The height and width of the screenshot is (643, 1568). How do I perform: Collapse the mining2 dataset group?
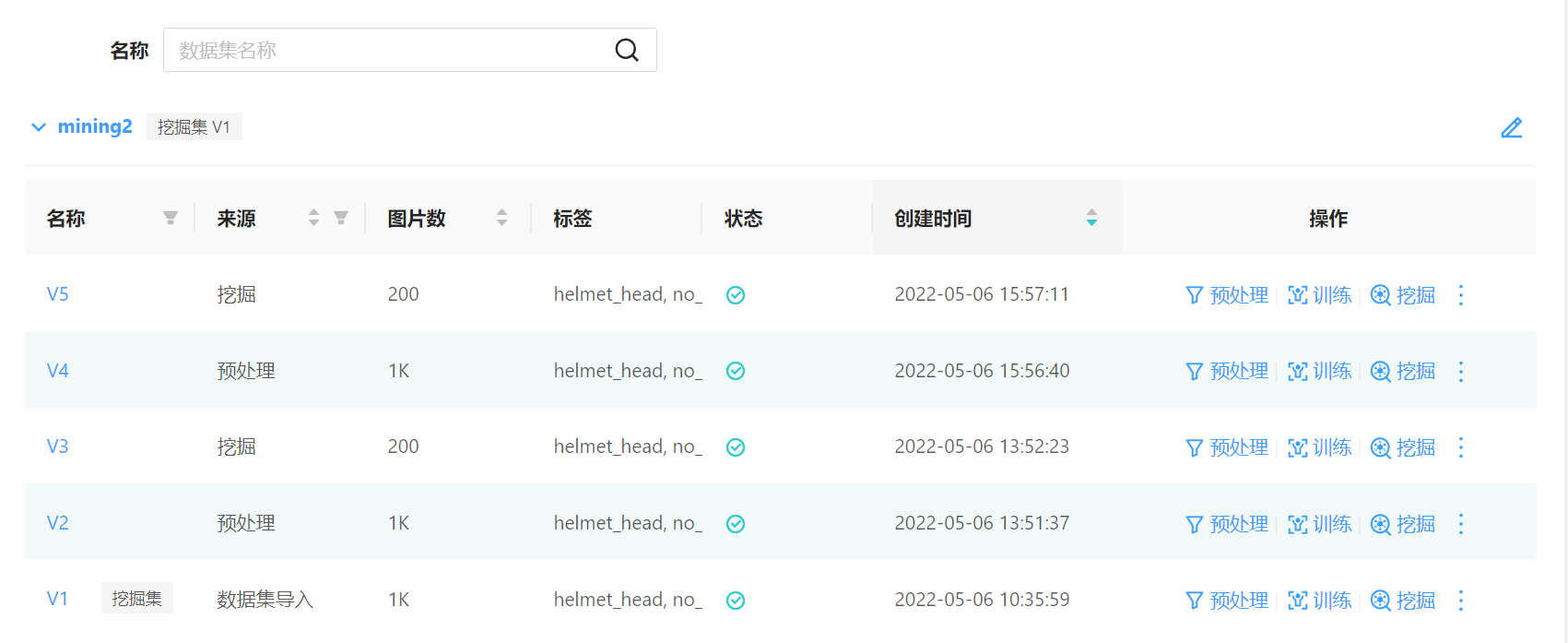(x=39, y=127)
